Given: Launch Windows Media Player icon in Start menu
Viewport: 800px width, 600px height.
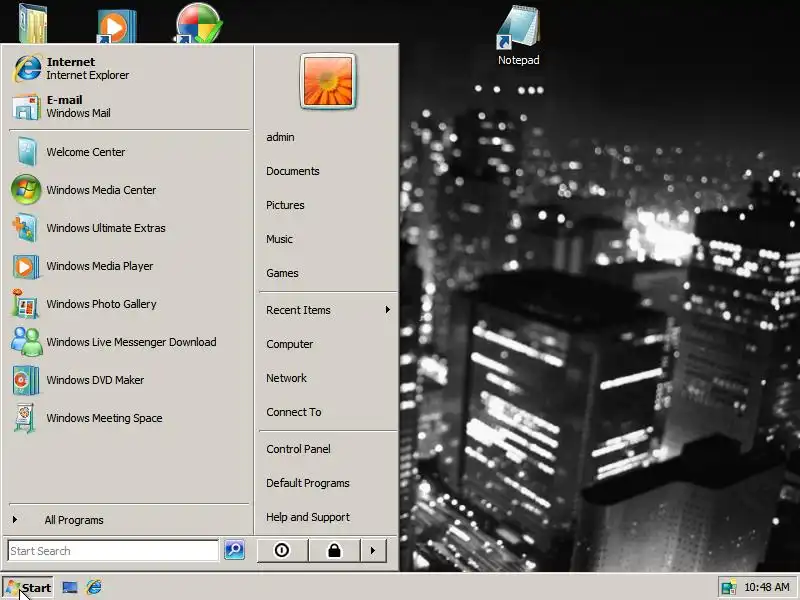Looking at the screenshot, I should 26,266.
